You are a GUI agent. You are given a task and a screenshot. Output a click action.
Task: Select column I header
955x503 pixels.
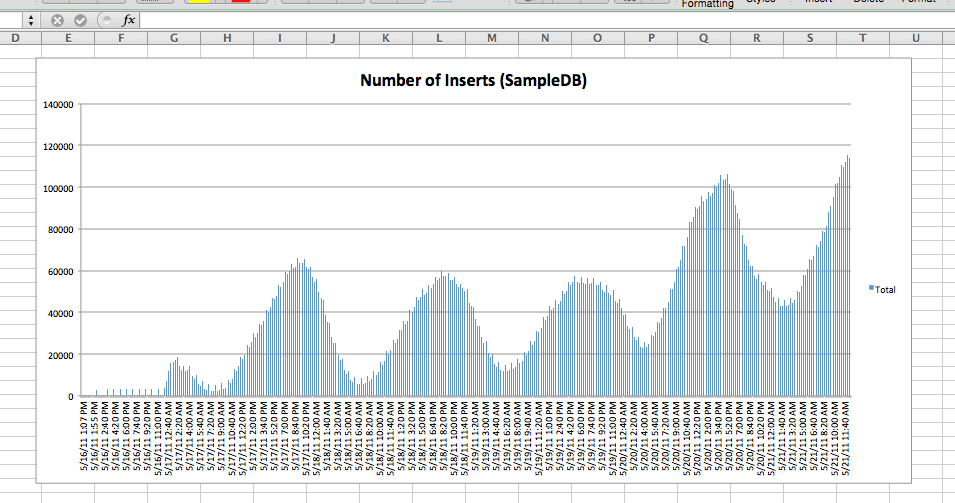[x=280, y=38]
